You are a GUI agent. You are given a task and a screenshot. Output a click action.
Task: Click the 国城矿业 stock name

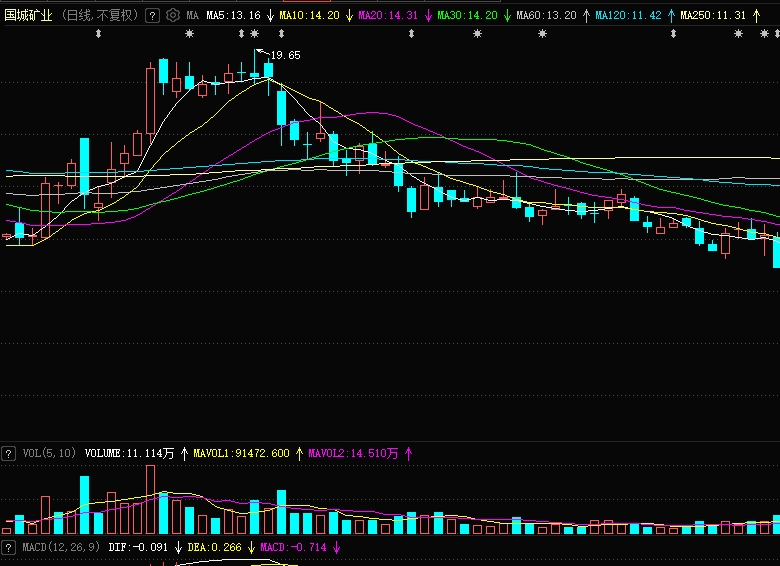[x=29, y=16]
